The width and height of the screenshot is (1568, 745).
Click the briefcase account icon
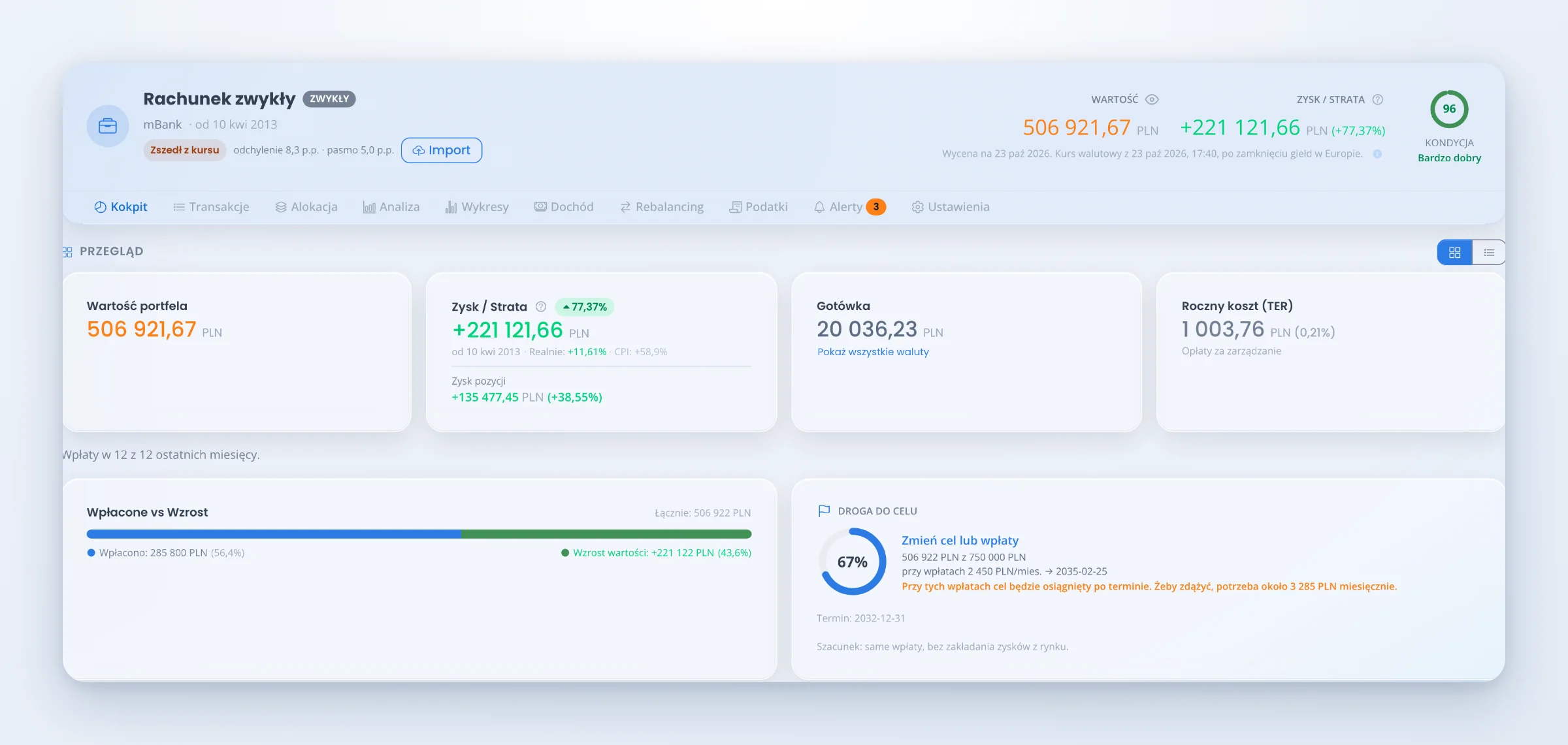[x=108, y=125]
